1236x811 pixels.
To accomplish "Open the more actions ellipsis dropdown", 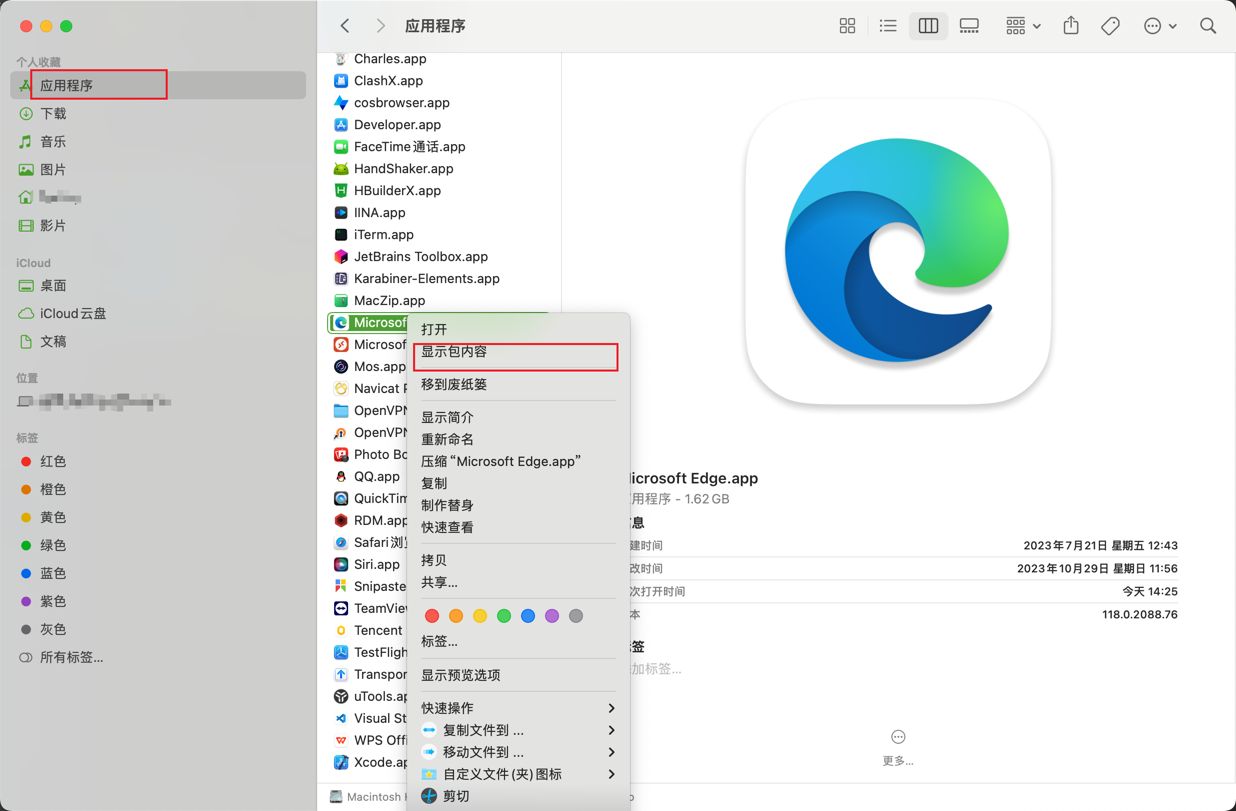I will [1159, 26].
